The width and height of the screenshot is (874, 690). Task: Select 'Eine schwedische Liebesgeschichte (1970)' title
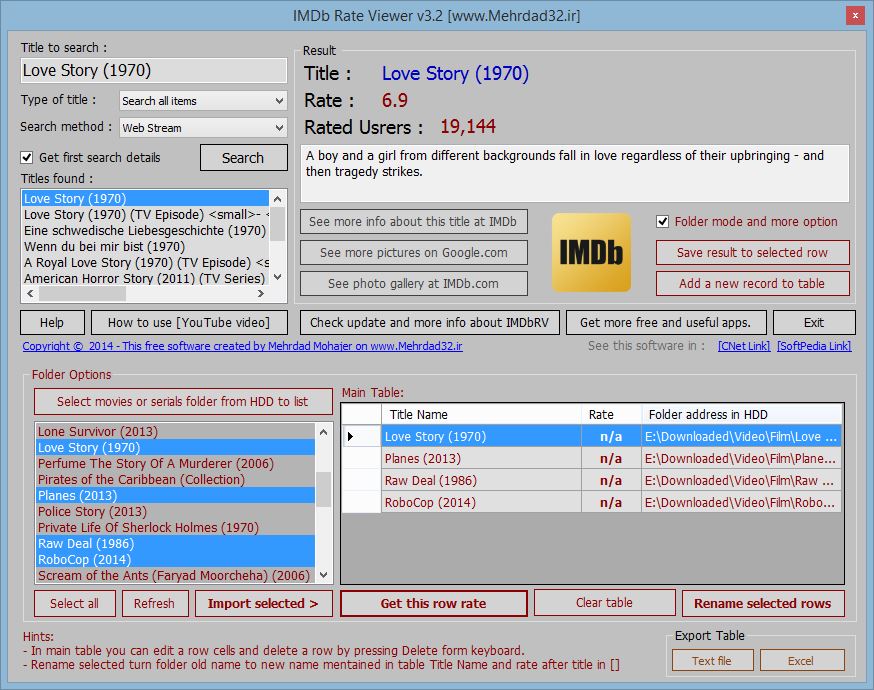[146, 231]
